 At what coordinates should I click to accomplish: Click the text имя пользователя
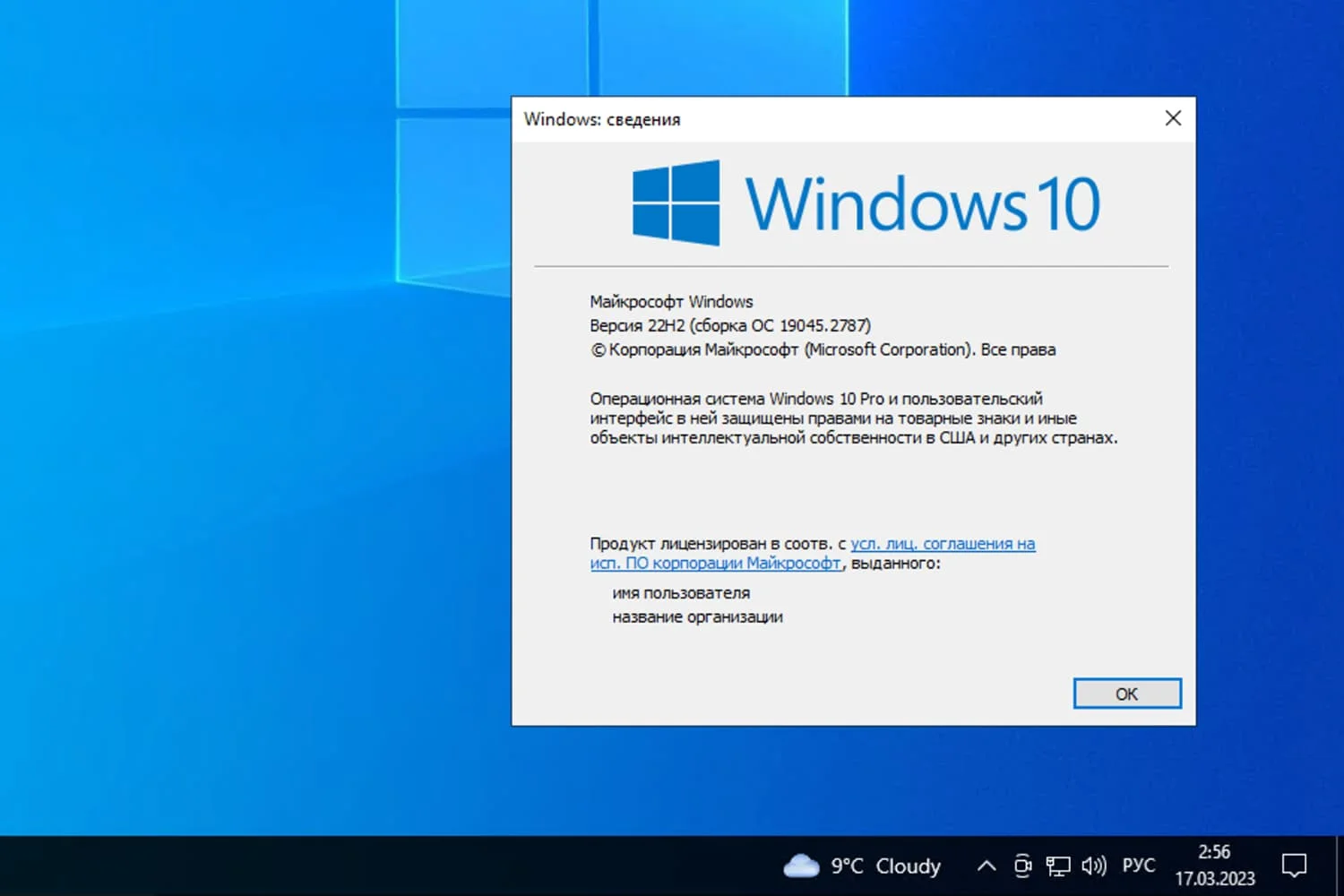coord(681,593)
